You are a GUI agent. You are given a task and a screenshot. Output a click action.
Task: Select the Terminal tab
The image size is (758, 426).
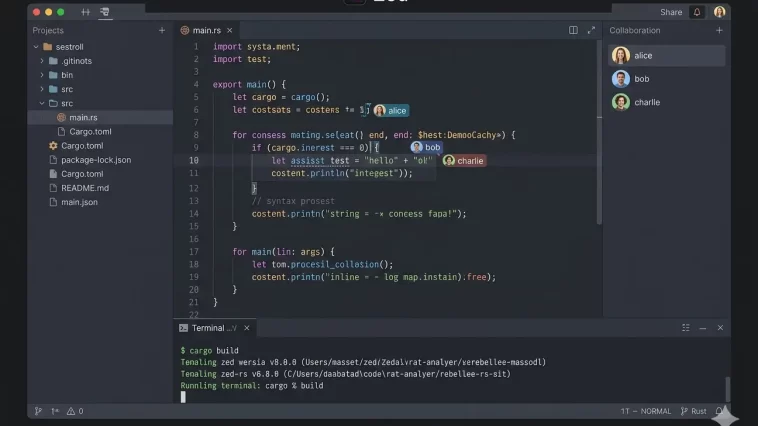pyautogui.click(x=214, y=328)
